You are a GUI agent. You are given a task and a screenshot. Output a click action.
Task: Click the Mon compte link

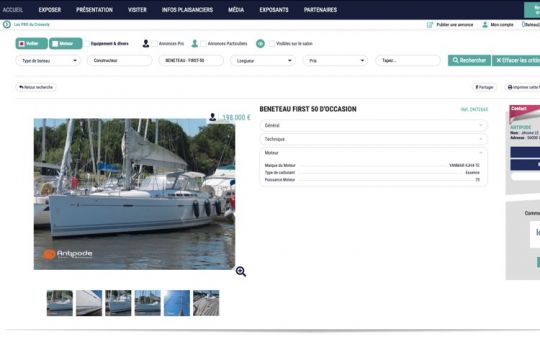[x=502, y=25]
